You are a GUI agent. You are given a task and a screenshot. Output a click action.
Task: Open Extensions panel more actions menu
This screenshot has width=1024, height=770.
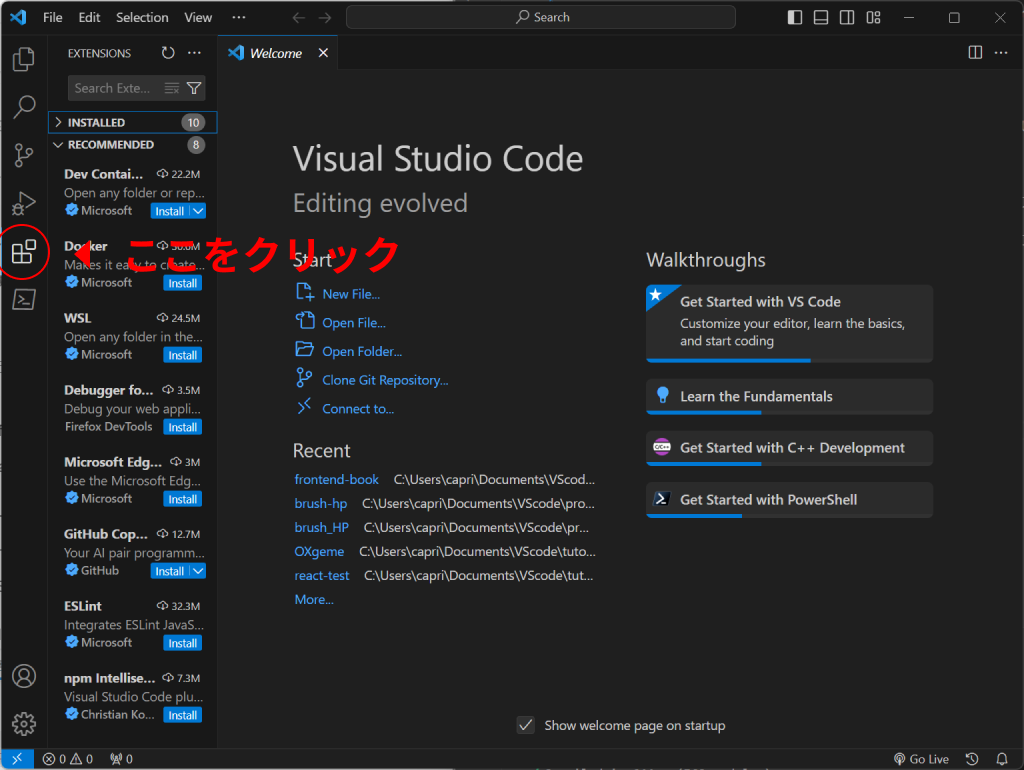click(195, 53)
